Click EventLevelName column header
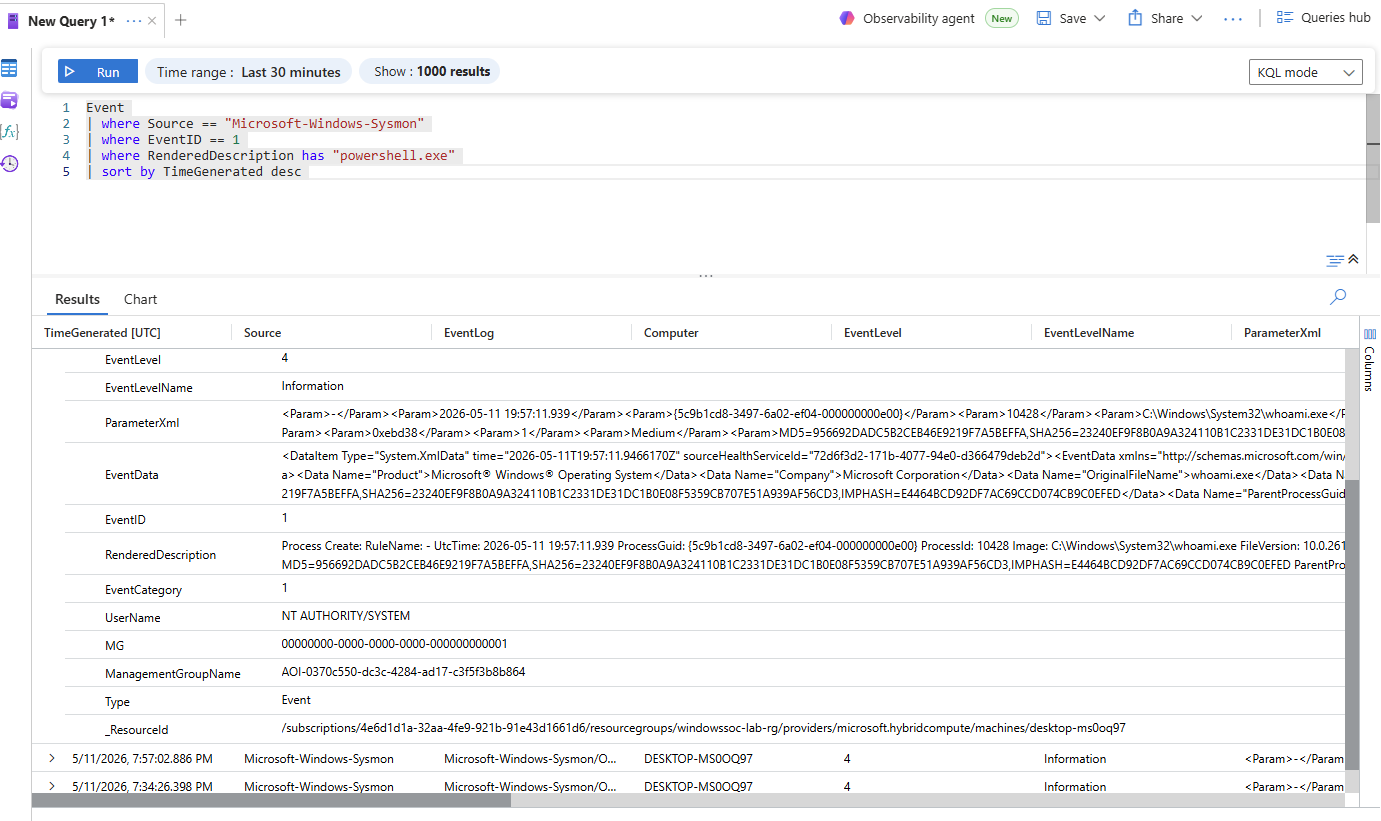This screenshot has width=1381, height=821. tap(1089, 333)
